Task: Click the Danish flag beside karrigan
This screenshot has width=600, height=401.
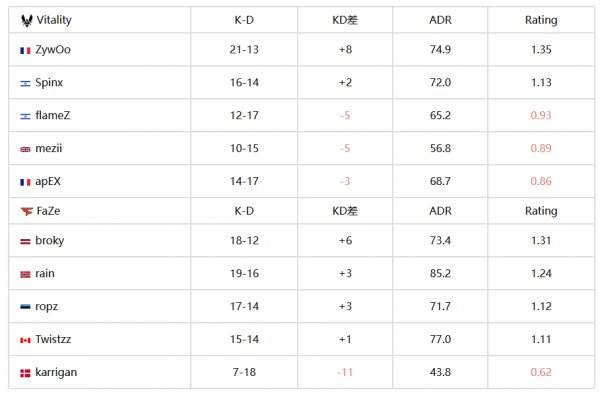Action: (25, 373)
